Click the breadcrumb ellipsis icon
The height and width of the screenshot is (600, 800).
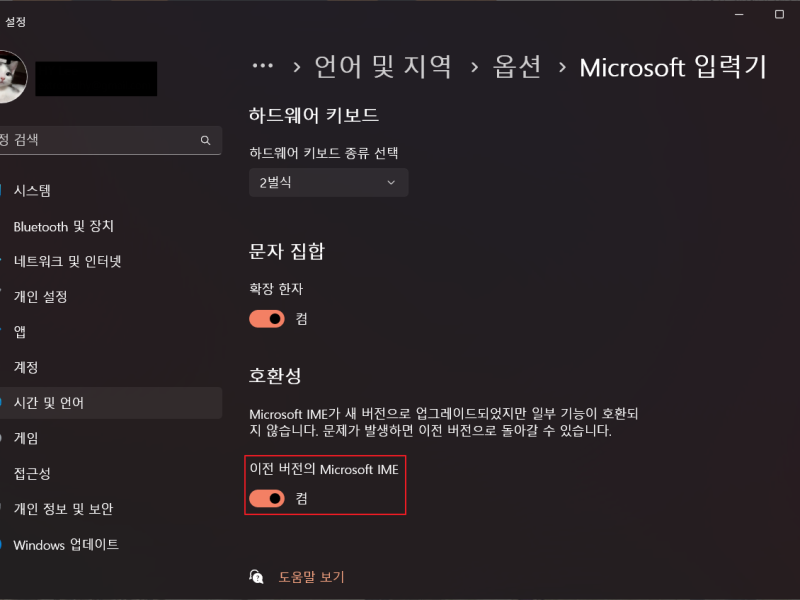pyautogui.click(x=263, y=66)
